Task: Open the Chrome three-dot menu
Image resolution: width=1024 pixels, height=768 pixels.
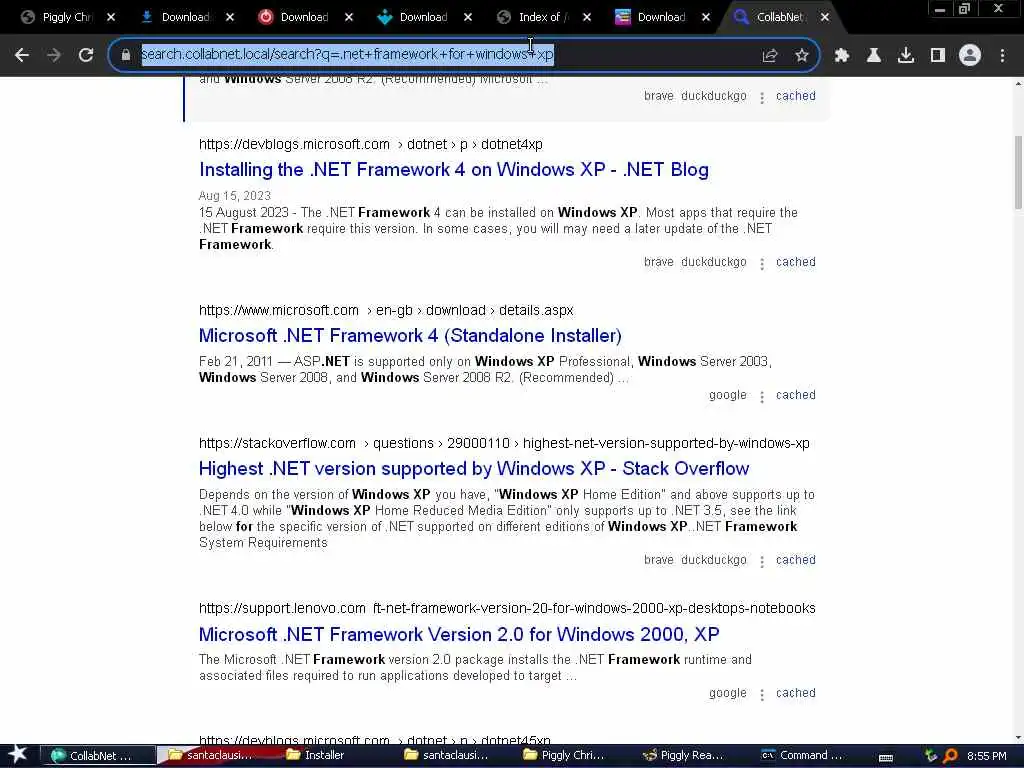Action: pyautogui.click(x=1002, y=56)
